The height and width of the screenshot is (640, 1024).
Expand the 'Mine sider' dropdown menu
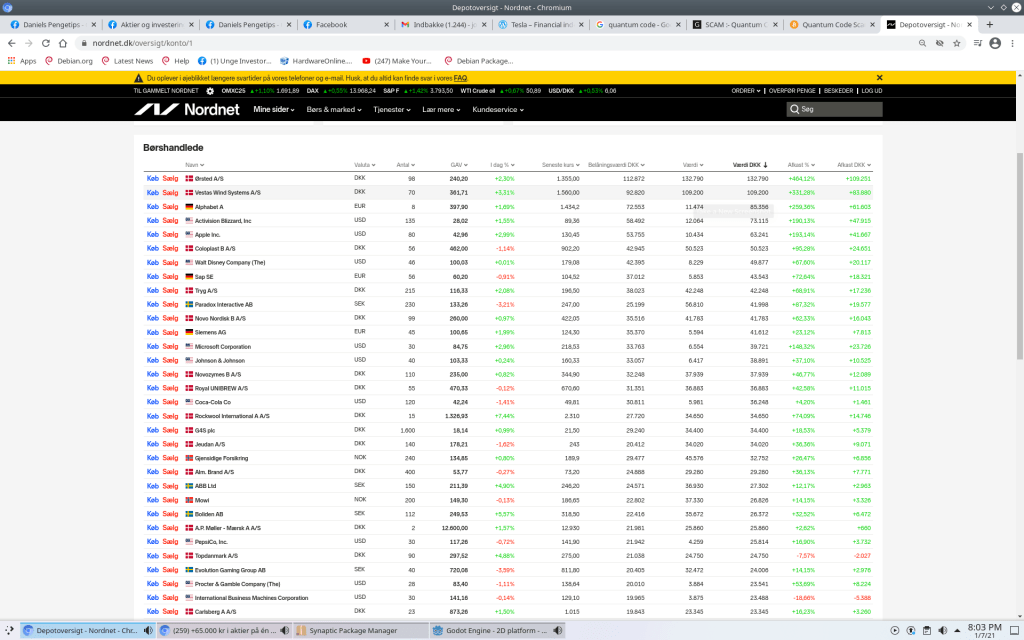tap(276, 109)
